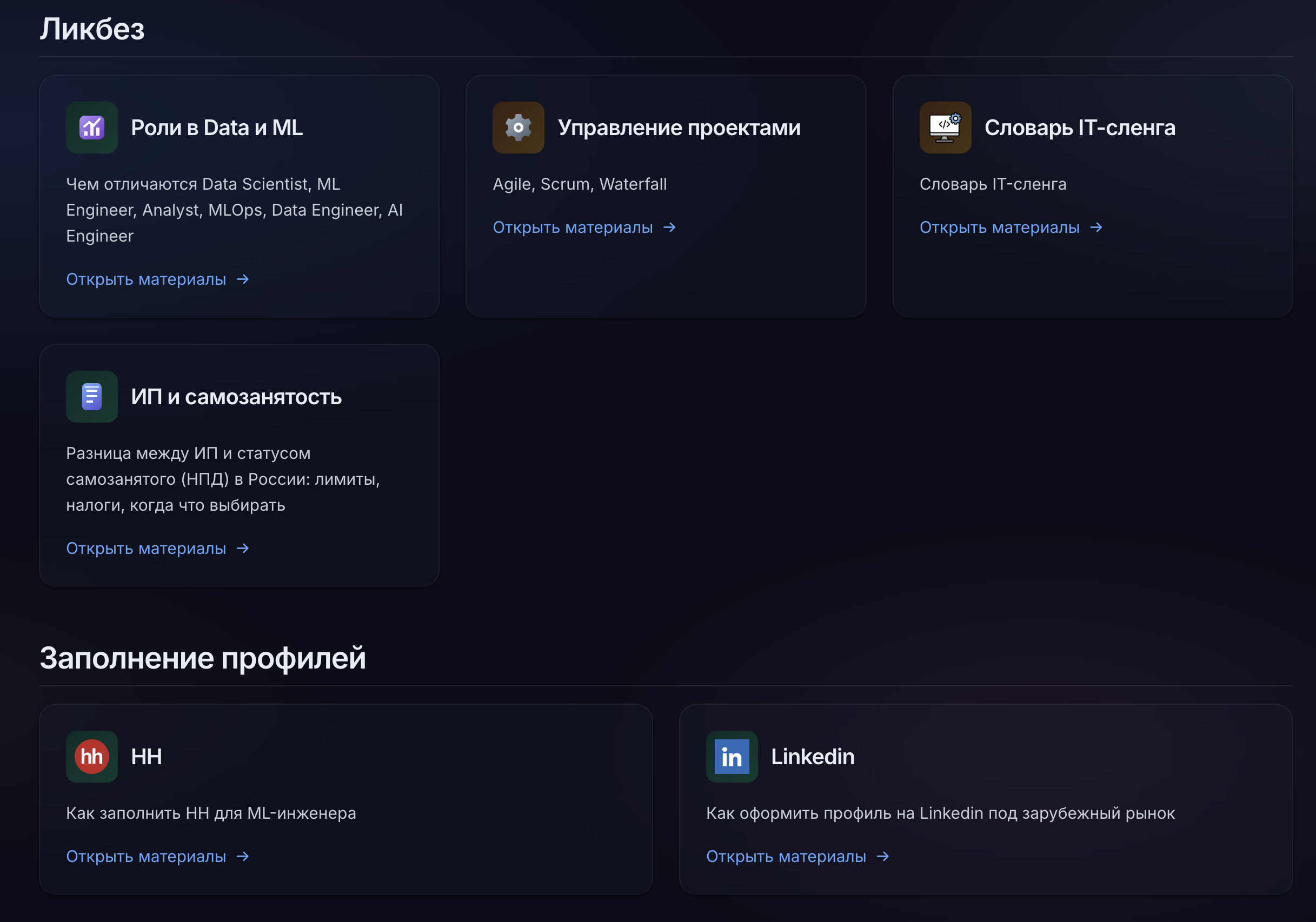Click the arrow next to Открыть материалы in HH card
This screenshot has width=1316, height=922.
(243, 856)
